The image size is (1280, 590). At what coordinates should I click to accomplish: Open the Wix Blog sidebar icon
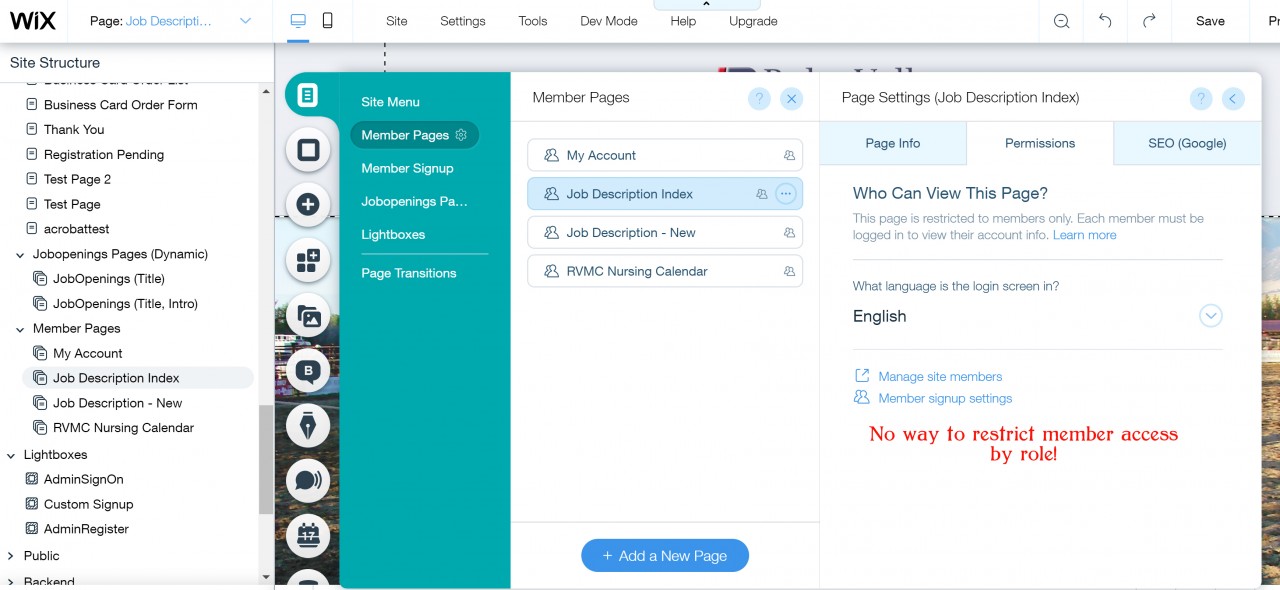[x=308, y=371]
